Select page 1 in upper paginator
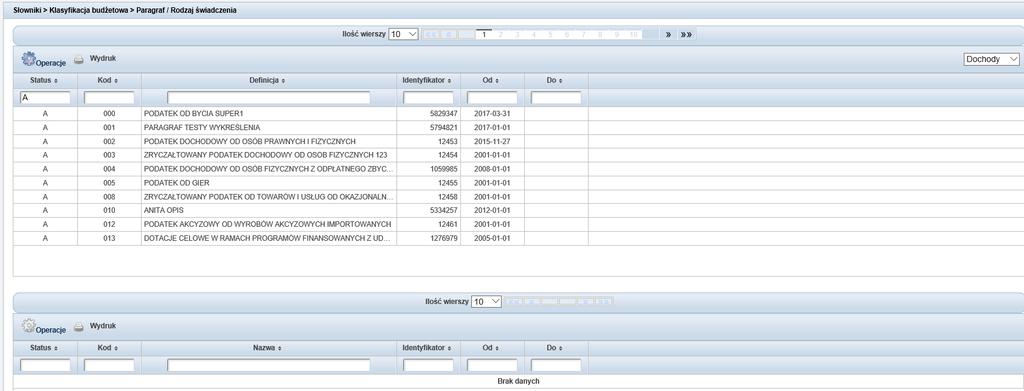1024x391 pixels. 484,35
